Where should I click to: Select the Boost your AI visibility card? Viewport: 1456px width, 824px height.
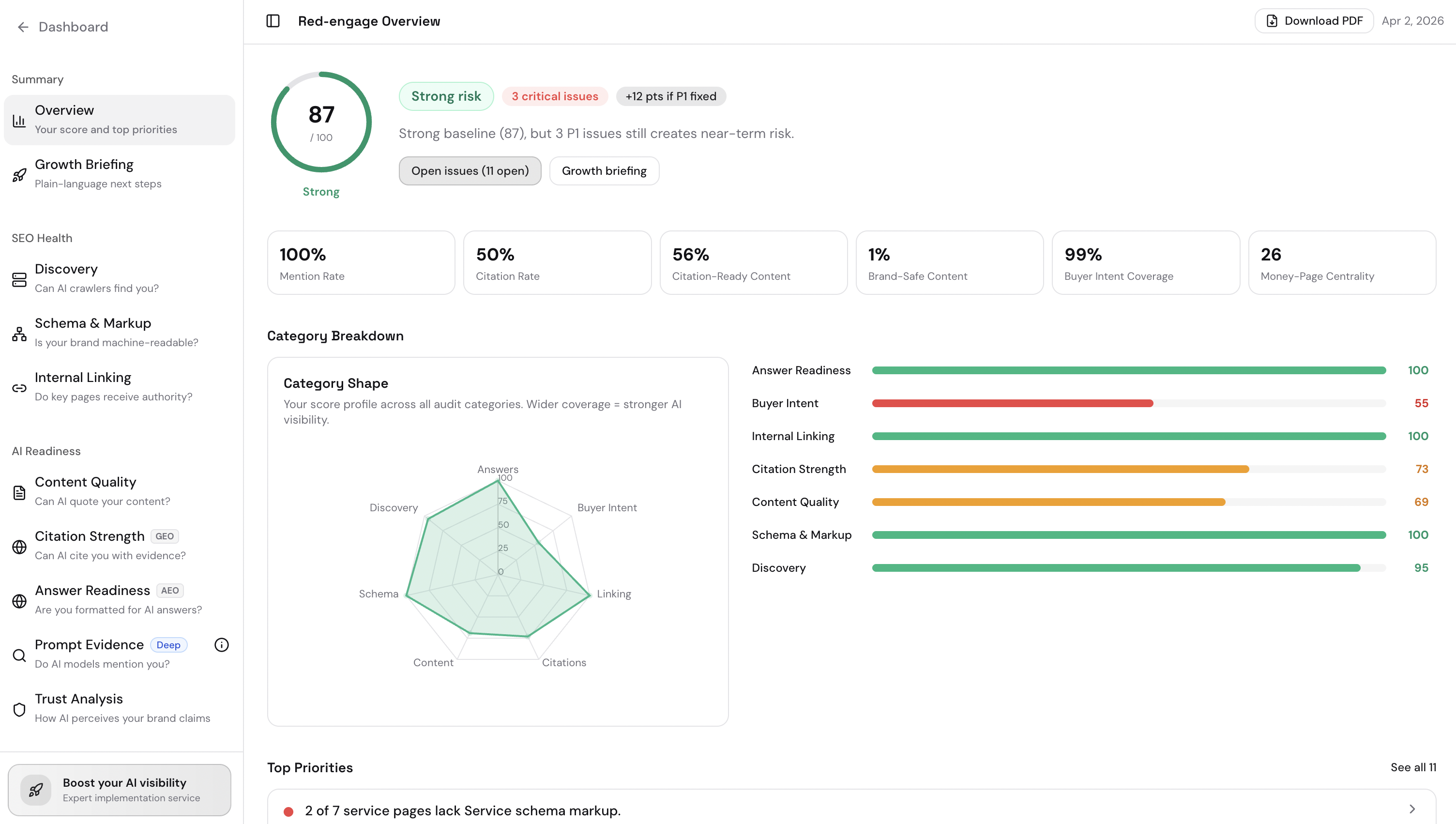point(120,790)
